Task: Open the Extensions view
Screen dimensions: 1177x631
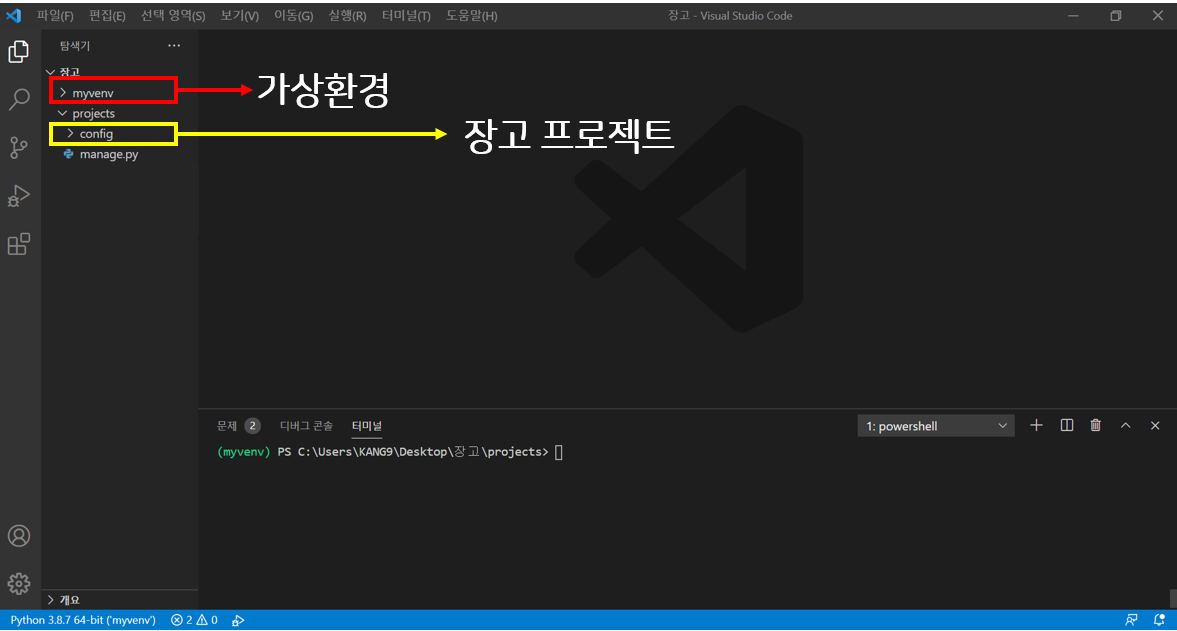Action: [x=19, y=244]
